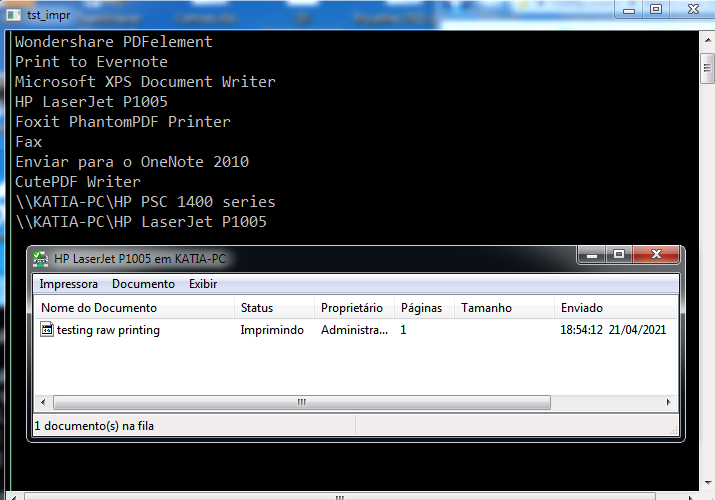715x500 pixels.
Task: Maximize the HP LaserJet P1005 queue window
Action: click(x=619, y=255)
